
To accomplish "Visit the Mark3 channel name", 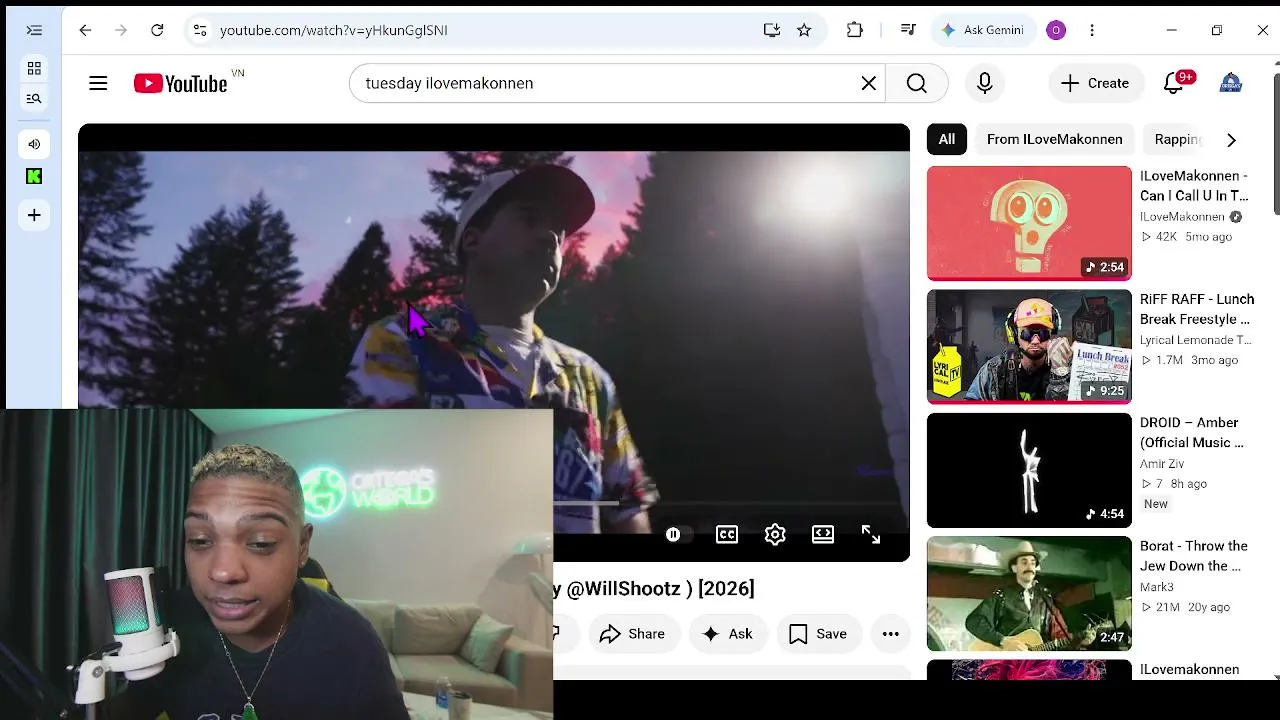I will 1157,587.
